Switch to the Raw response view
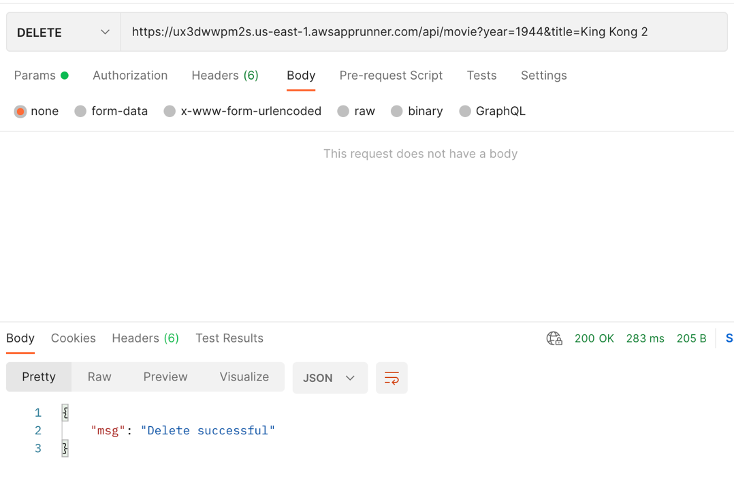Screen dimensions: 735x497 click(x=99, y=377)
